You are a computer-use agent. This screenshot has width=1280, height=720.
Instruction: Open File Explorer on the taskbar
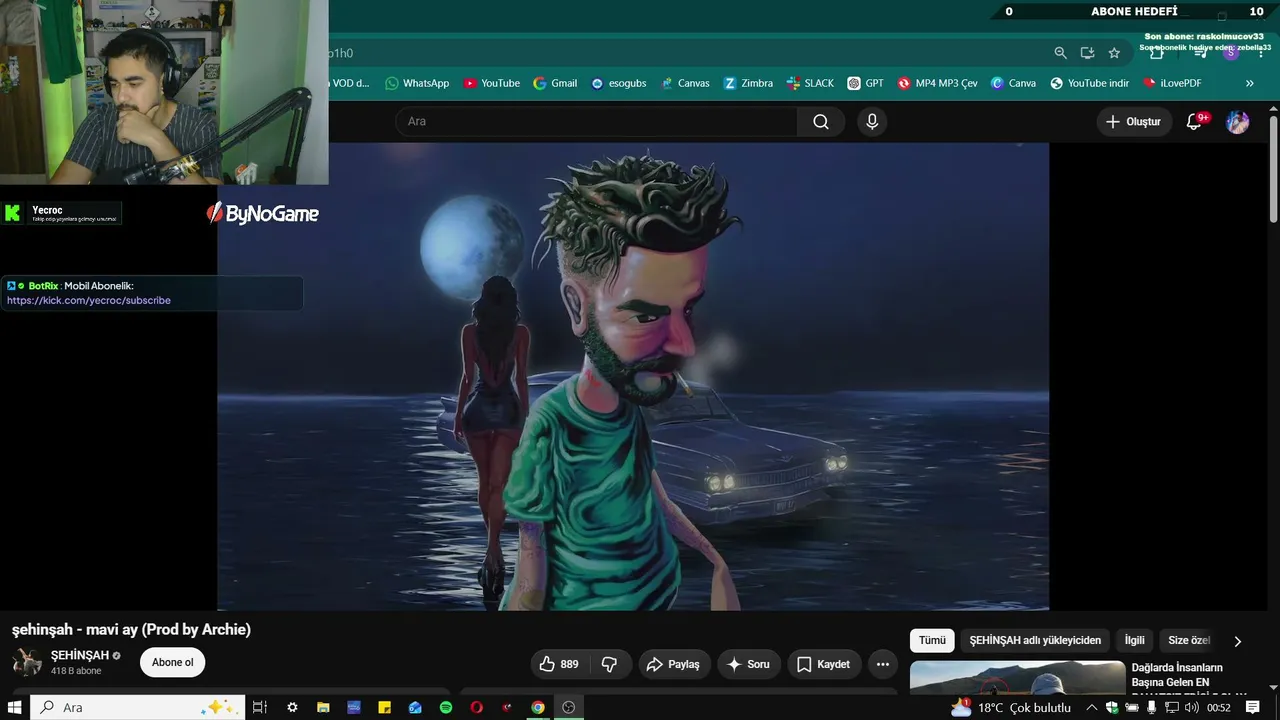(323, 707)
